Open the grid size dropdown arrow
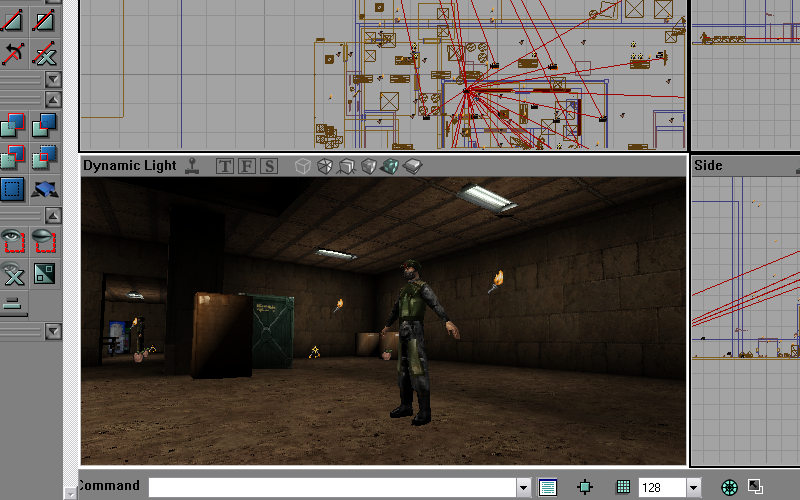This screenshot has height=500, width=800. [x=693, y=488]
